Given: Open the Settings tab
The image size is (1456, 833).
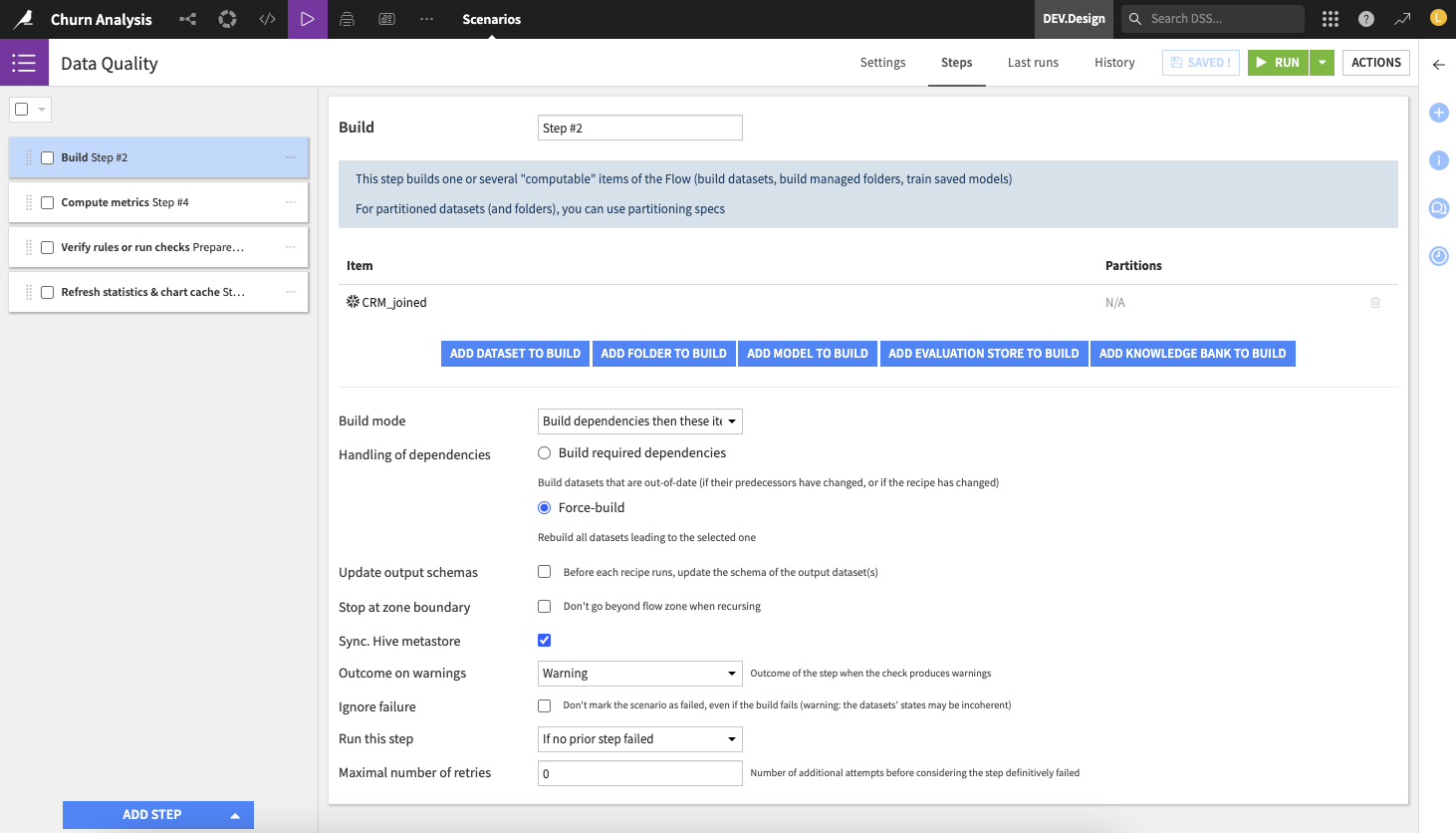Looking at the screenshot, I should coord(882,62).
